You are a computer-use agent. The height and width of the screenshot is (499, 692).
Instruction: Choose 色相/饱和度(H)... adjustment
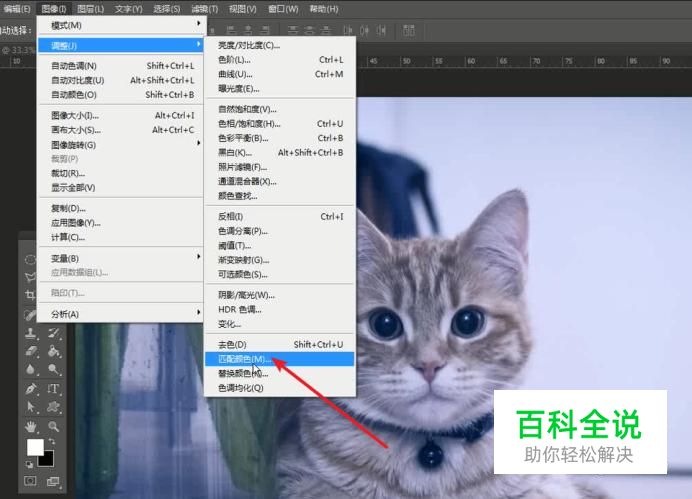tap(280, 124)
